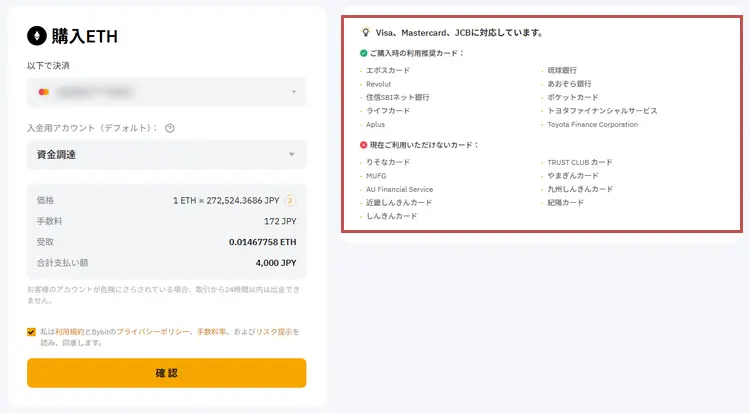Click the received amount 0.01467758 ETH

click(263, 242)
